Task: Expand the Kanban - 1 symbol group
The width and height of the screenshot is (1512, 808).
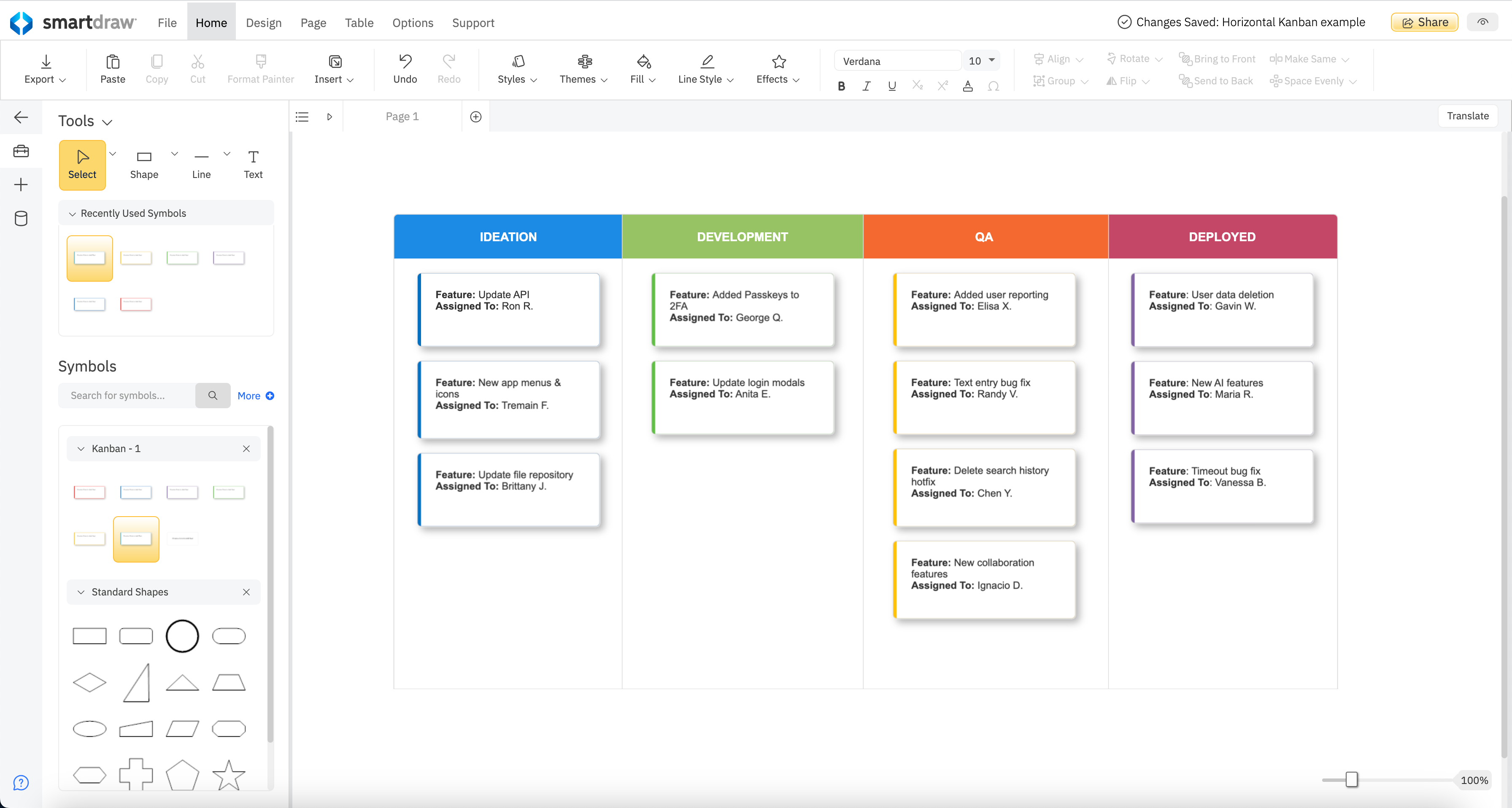Action: [80, 448]
